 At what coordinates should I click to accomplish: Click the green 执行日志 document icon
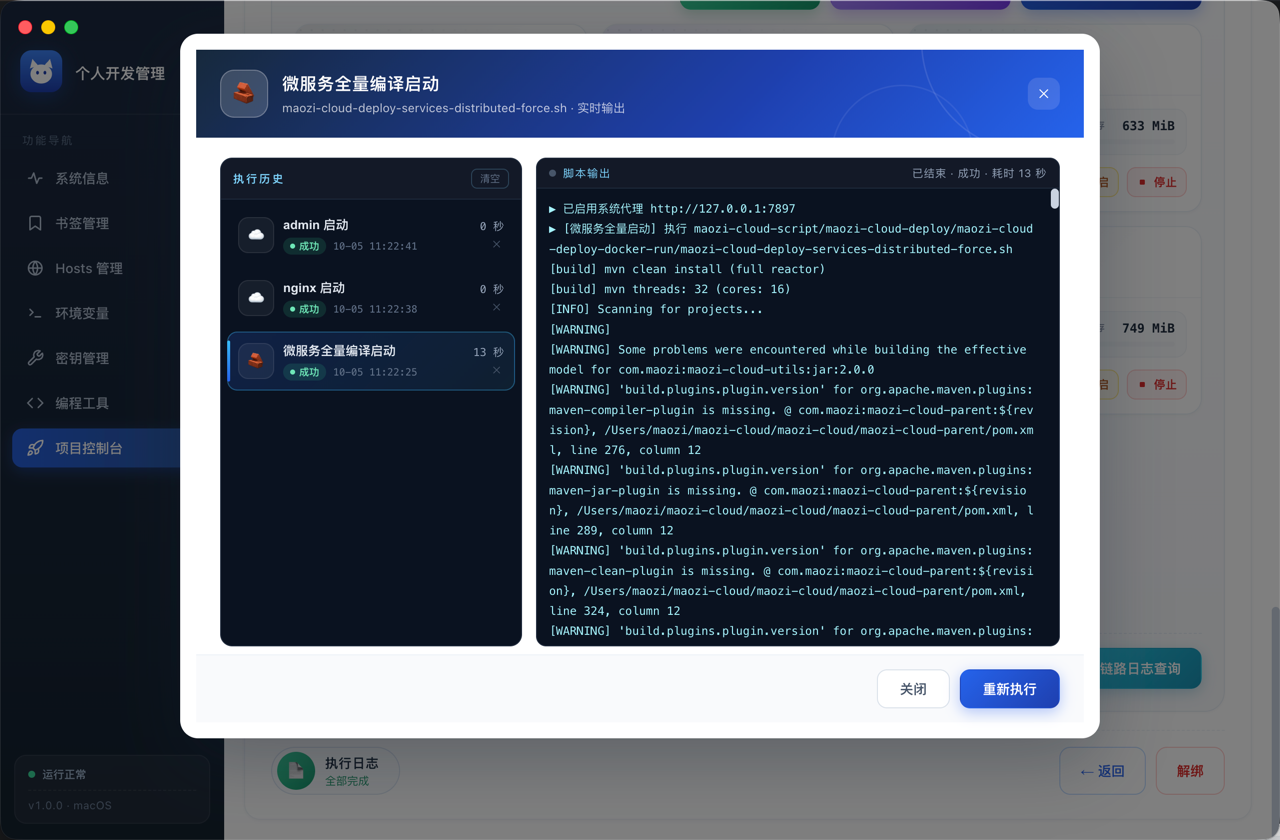pyautogui.click(x=296, y=771)
